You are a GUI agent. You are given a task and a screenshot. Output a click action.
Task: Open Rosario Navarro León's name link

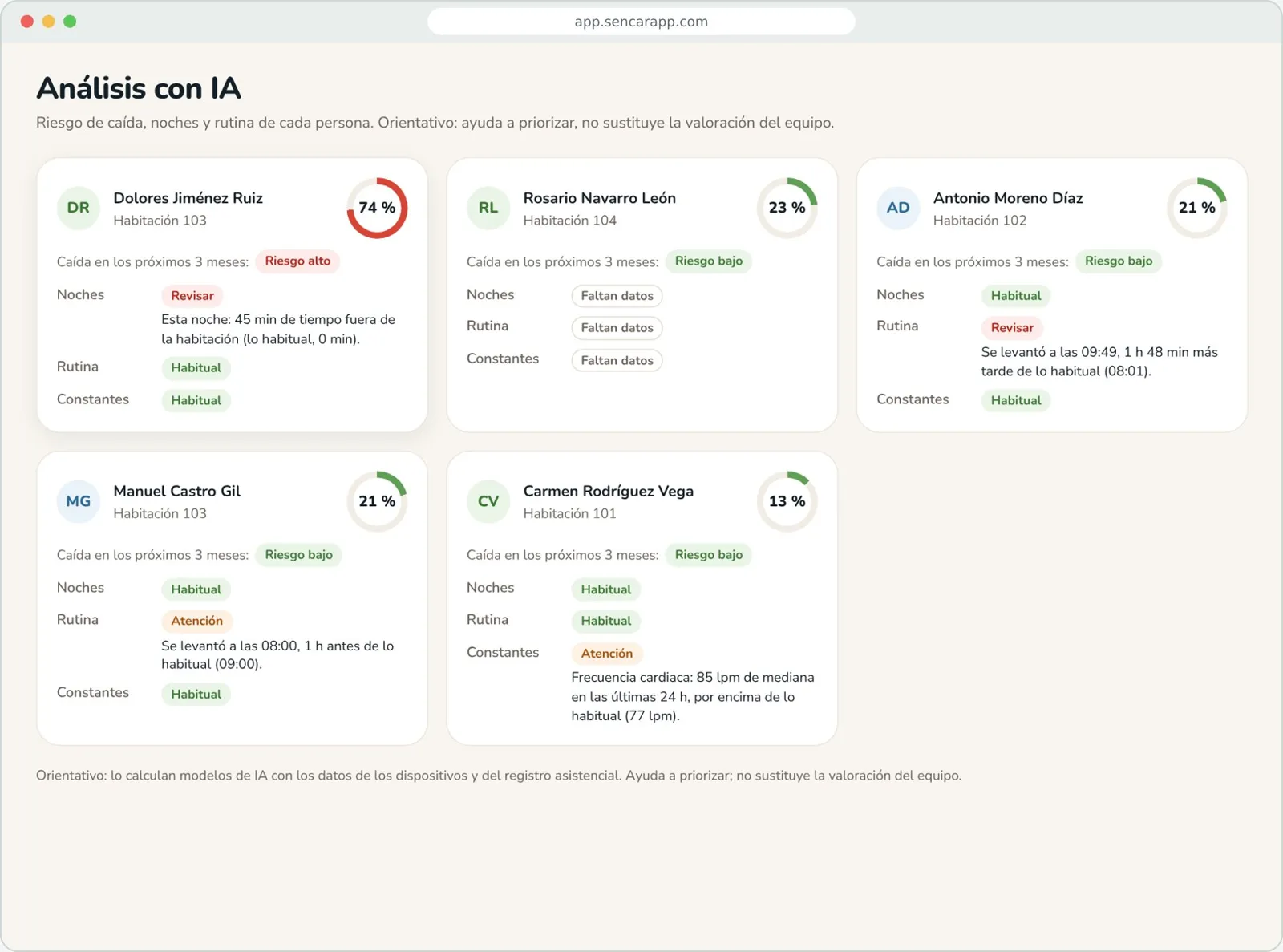(600, 198)
